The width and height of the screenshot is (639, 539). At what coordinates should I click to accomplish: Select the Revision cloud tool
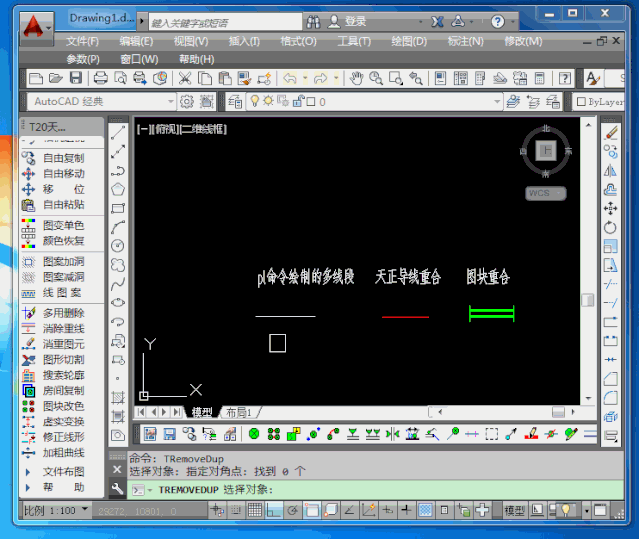coord(118,265)
